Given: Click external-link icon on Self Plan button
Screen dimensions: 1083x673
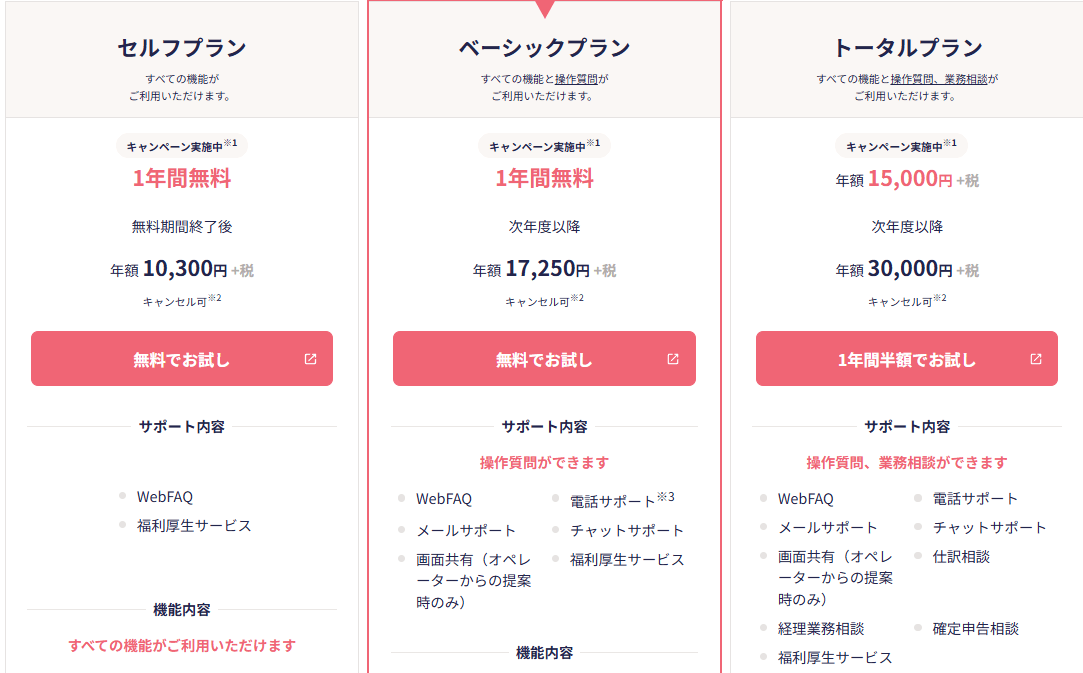Looking at the screenshot, I should point(310,359).
